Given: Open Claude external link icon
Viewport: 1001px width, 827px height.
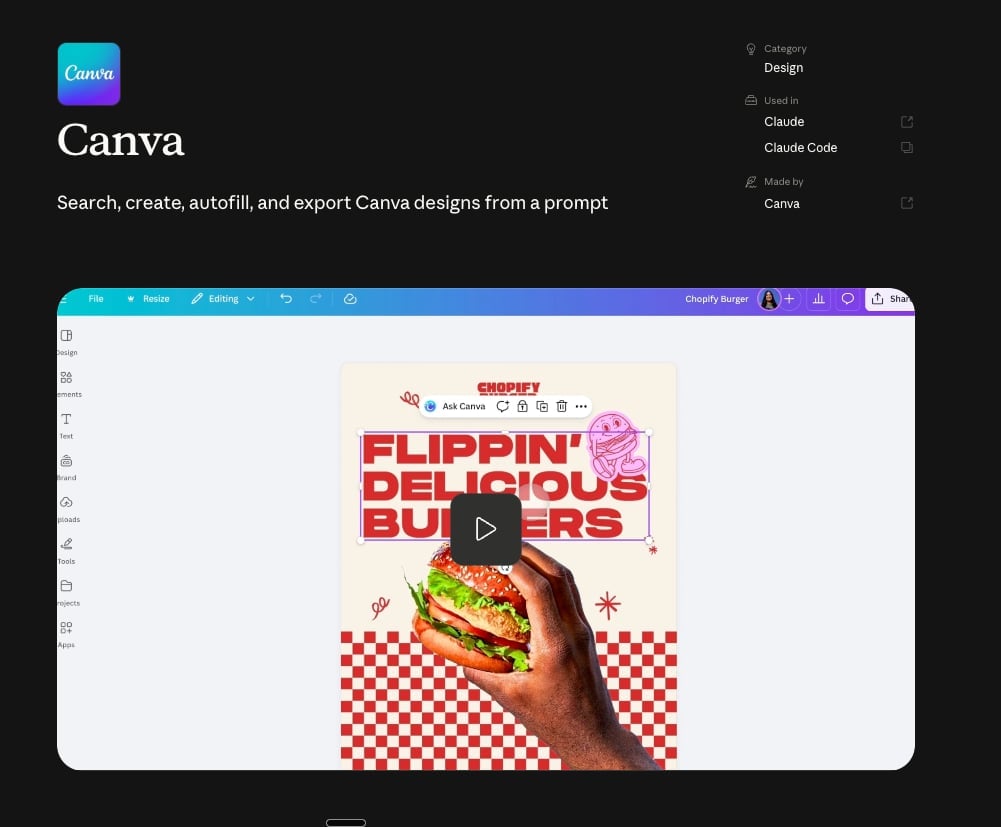Looking at the screenshot, I should click(907, 122).
